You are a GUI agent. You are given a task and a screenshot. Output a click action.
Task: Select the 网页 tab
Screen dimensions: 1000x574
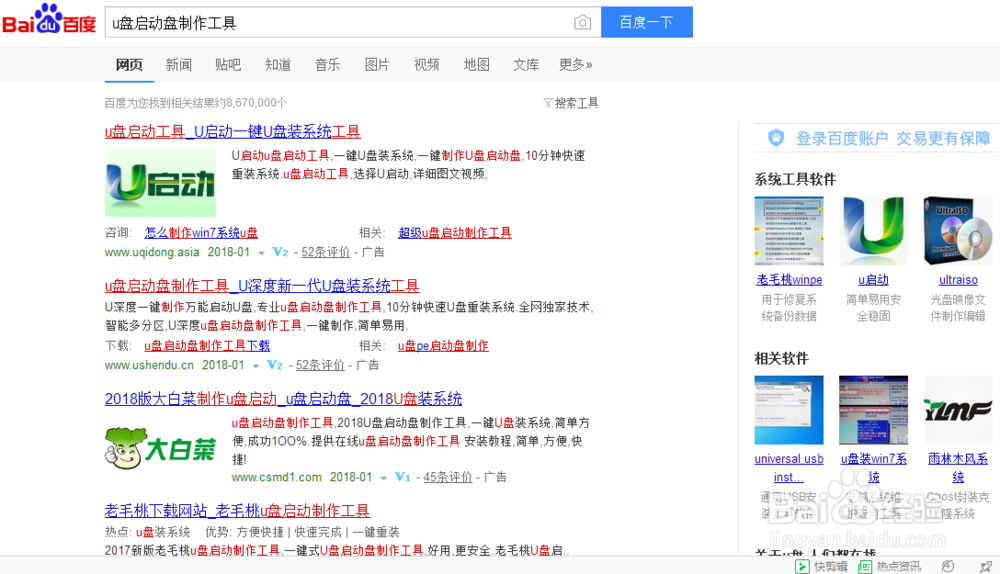129,65
